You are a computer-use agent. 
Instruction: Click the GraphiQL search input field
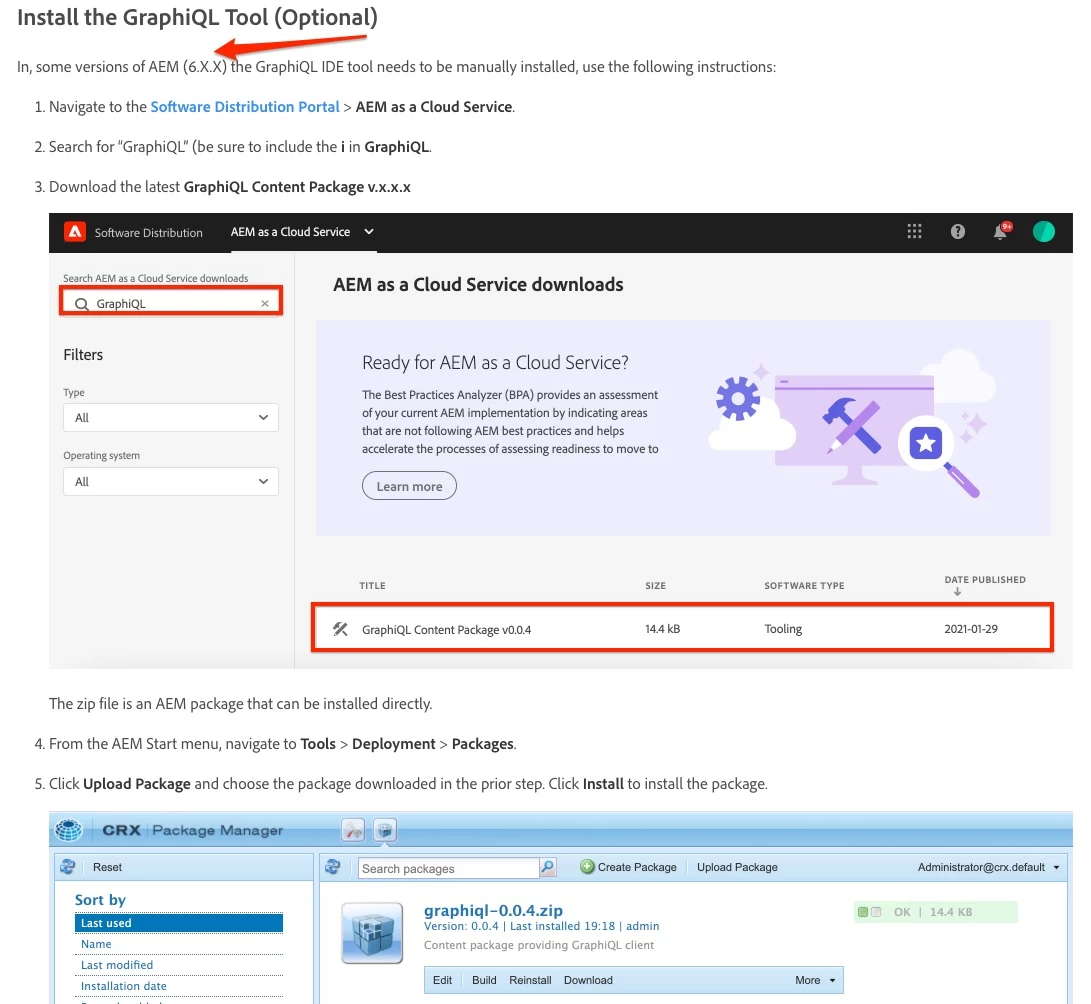(171, 303)
